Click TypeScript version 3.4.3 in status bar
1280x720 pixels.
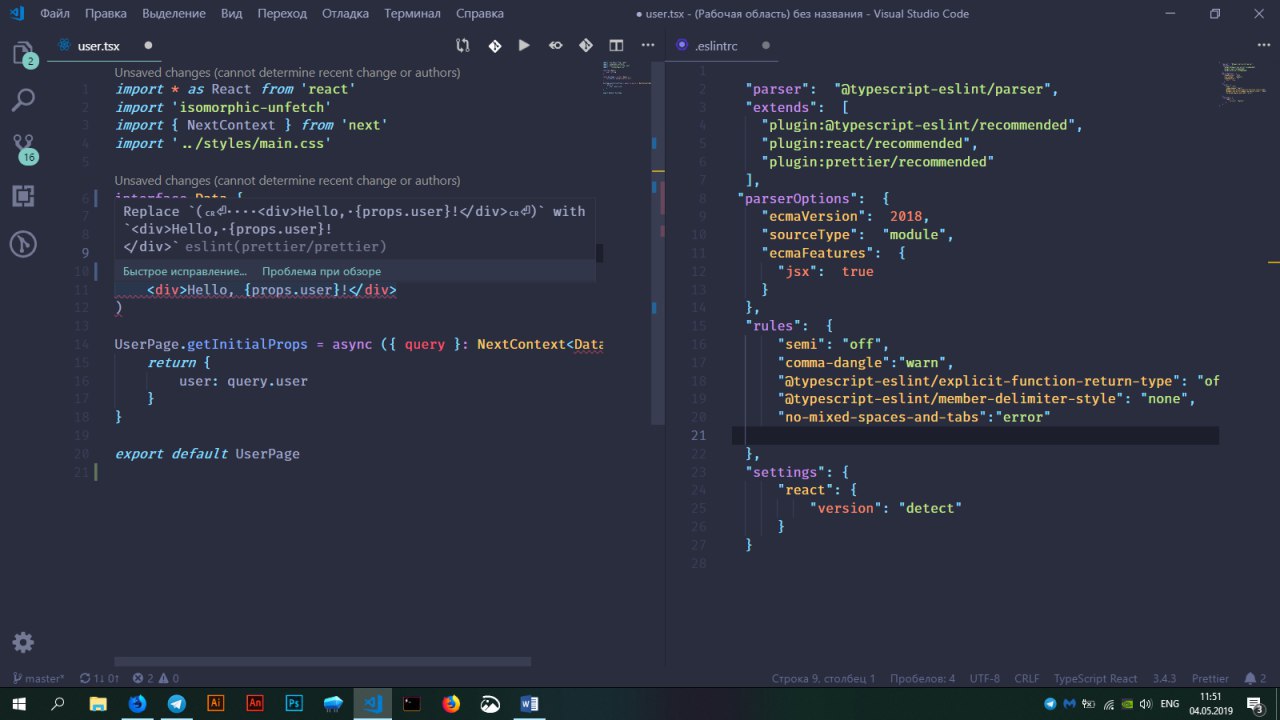pos(1164,678)
